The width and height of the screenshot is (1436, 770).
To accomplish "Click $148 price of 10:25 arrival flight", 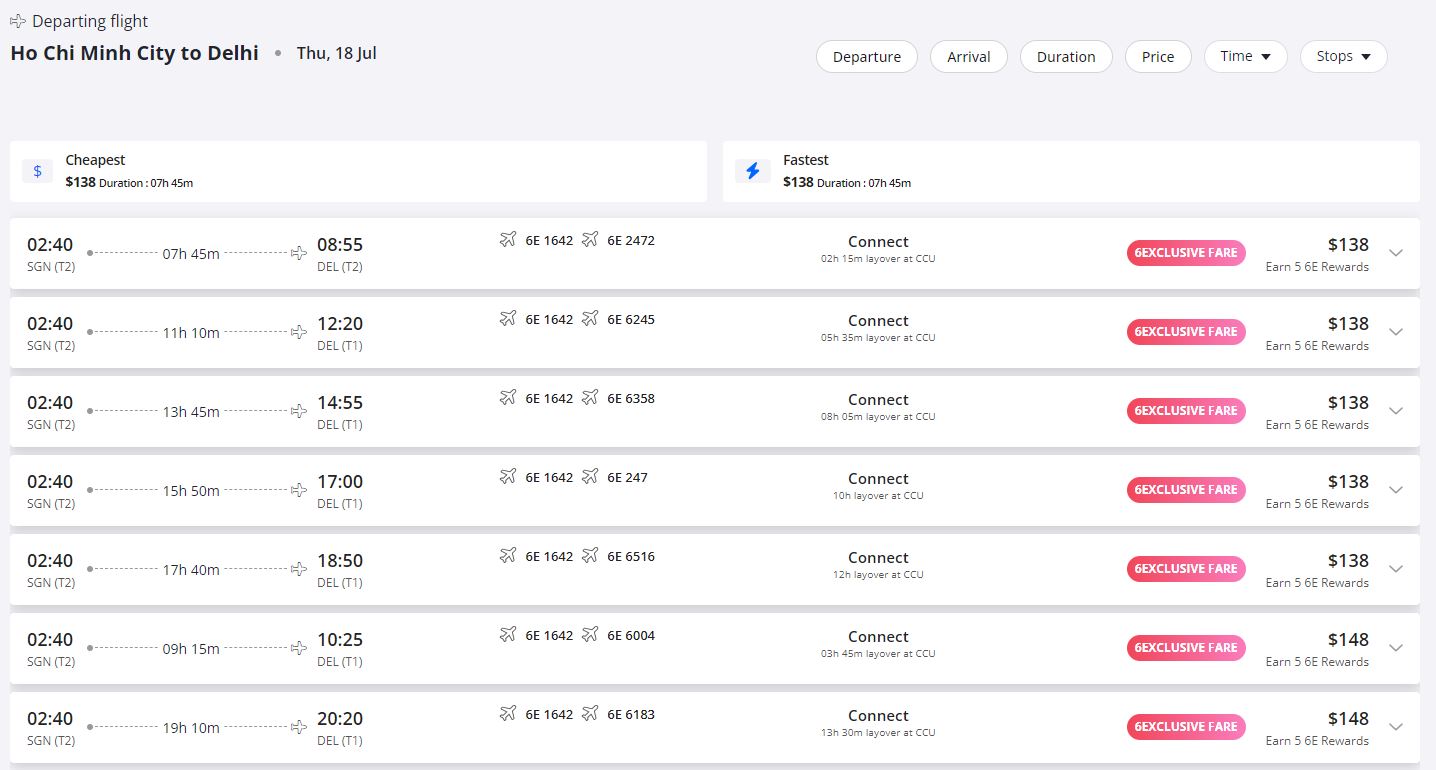I will click(1348, 639).
